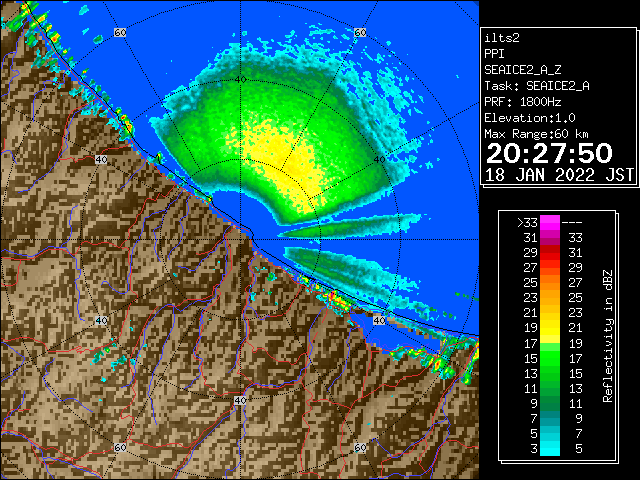Pick the yellow 19–21 dBZ legend swatch

550,328
